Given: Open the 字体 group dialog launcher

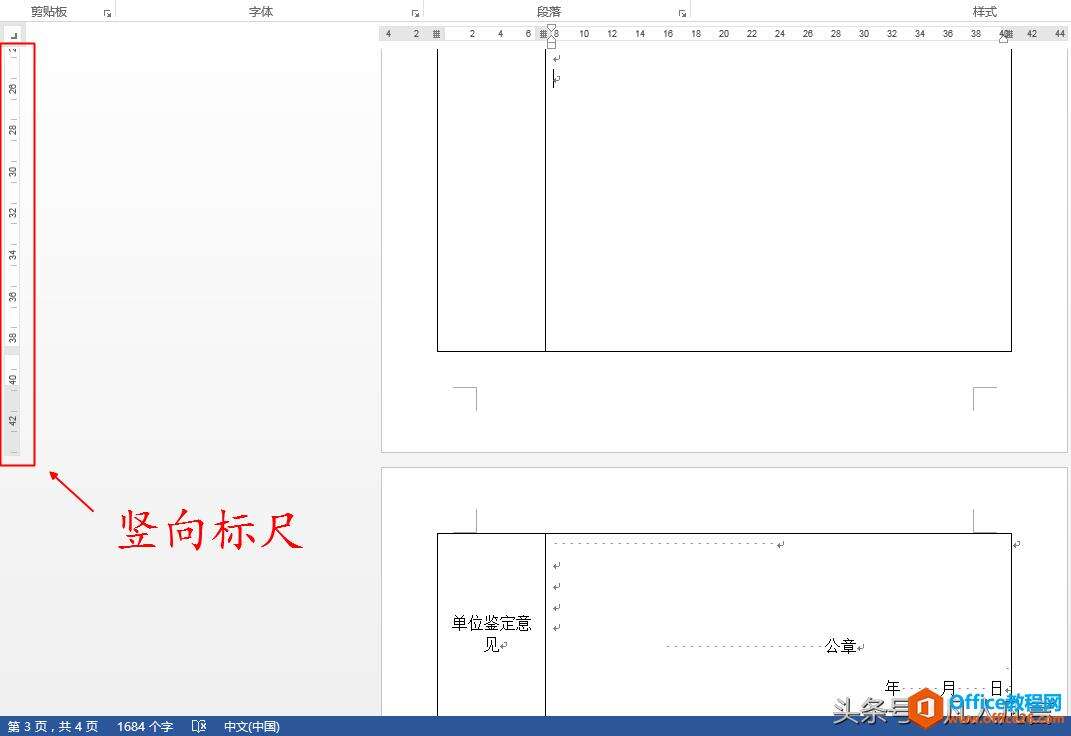Looking at the screenshot, I should point(415,13).
